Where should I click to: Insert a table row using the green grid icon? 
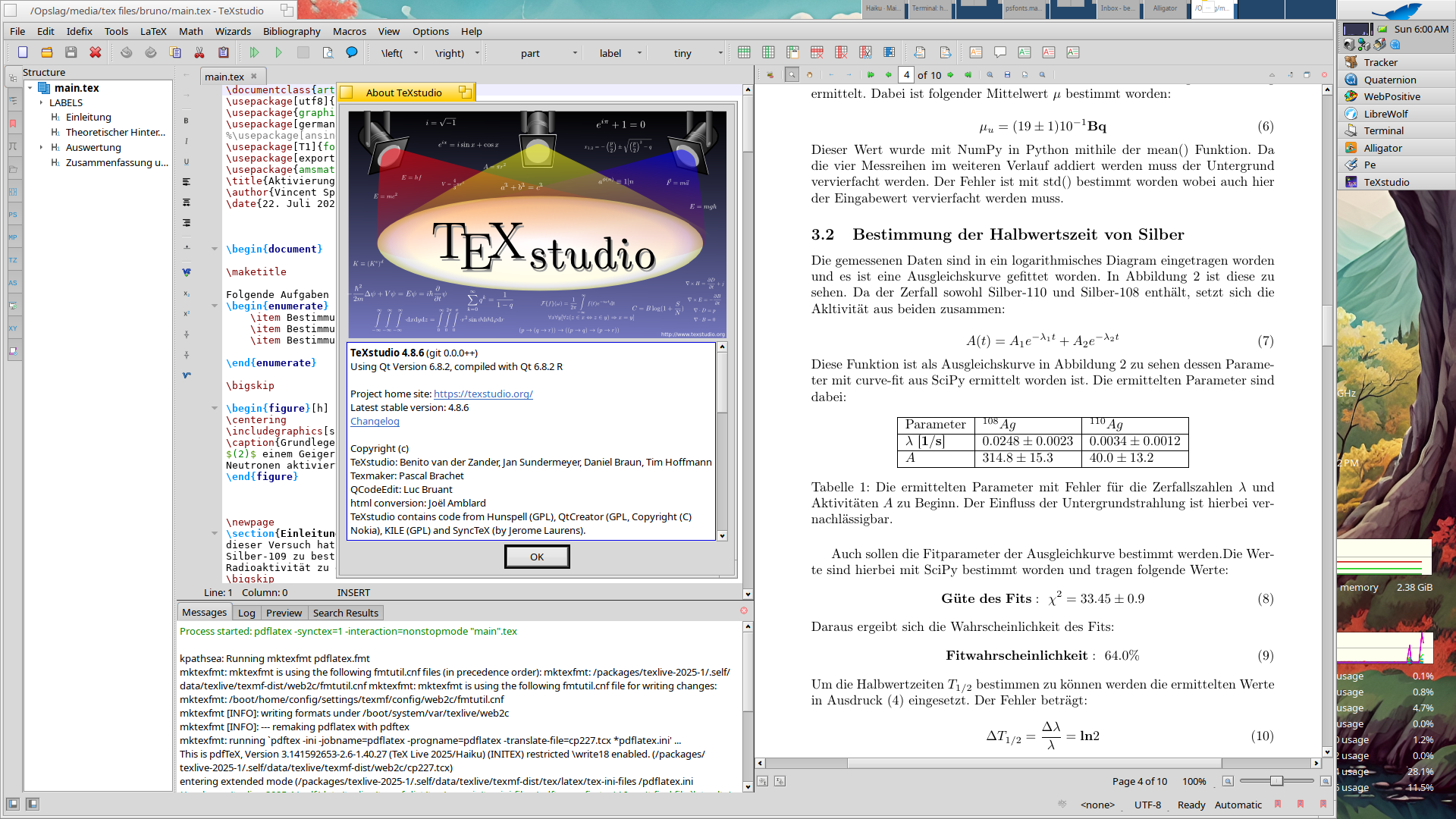pyautogui.click(x=744, y=52)
